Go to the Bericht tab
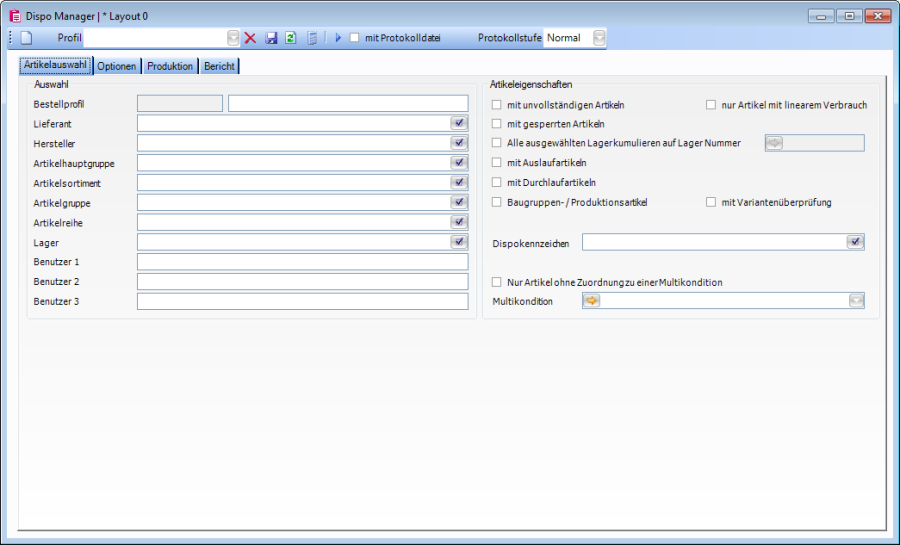 tap(220, 66)
